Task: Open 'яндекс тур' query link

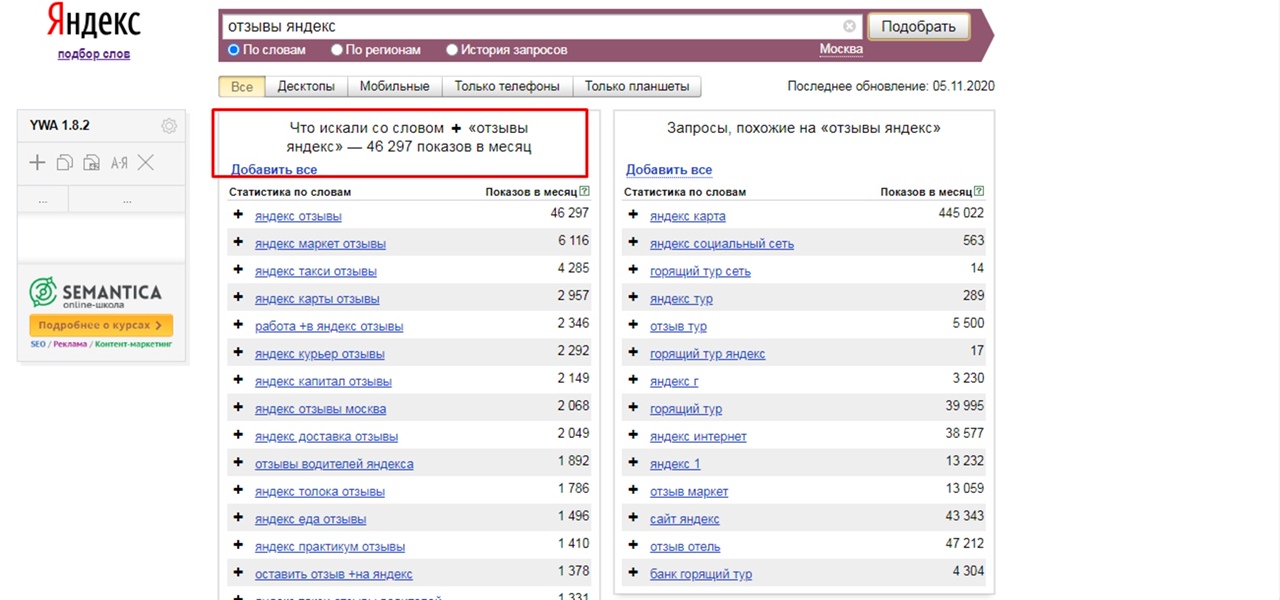Action: click(x=681, y=299)
